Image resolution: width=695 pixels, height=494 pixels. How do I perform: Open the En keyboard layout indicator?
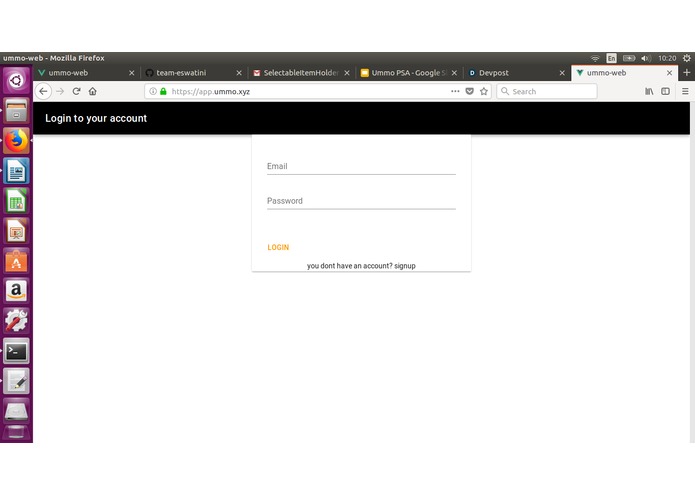(x=611, y=58)
